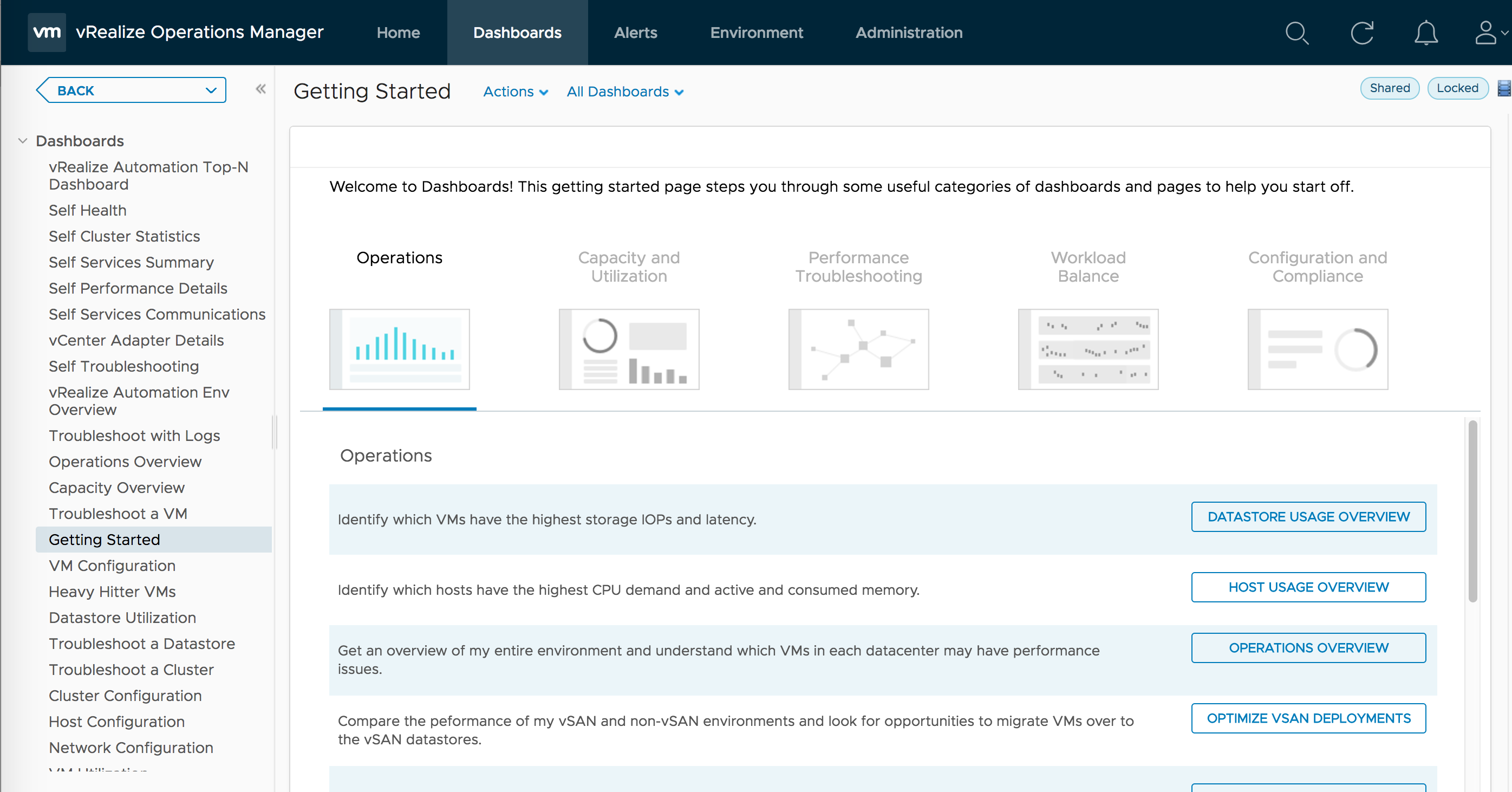Click the Capacity and Utilization dashboard icon

(628, 348)
